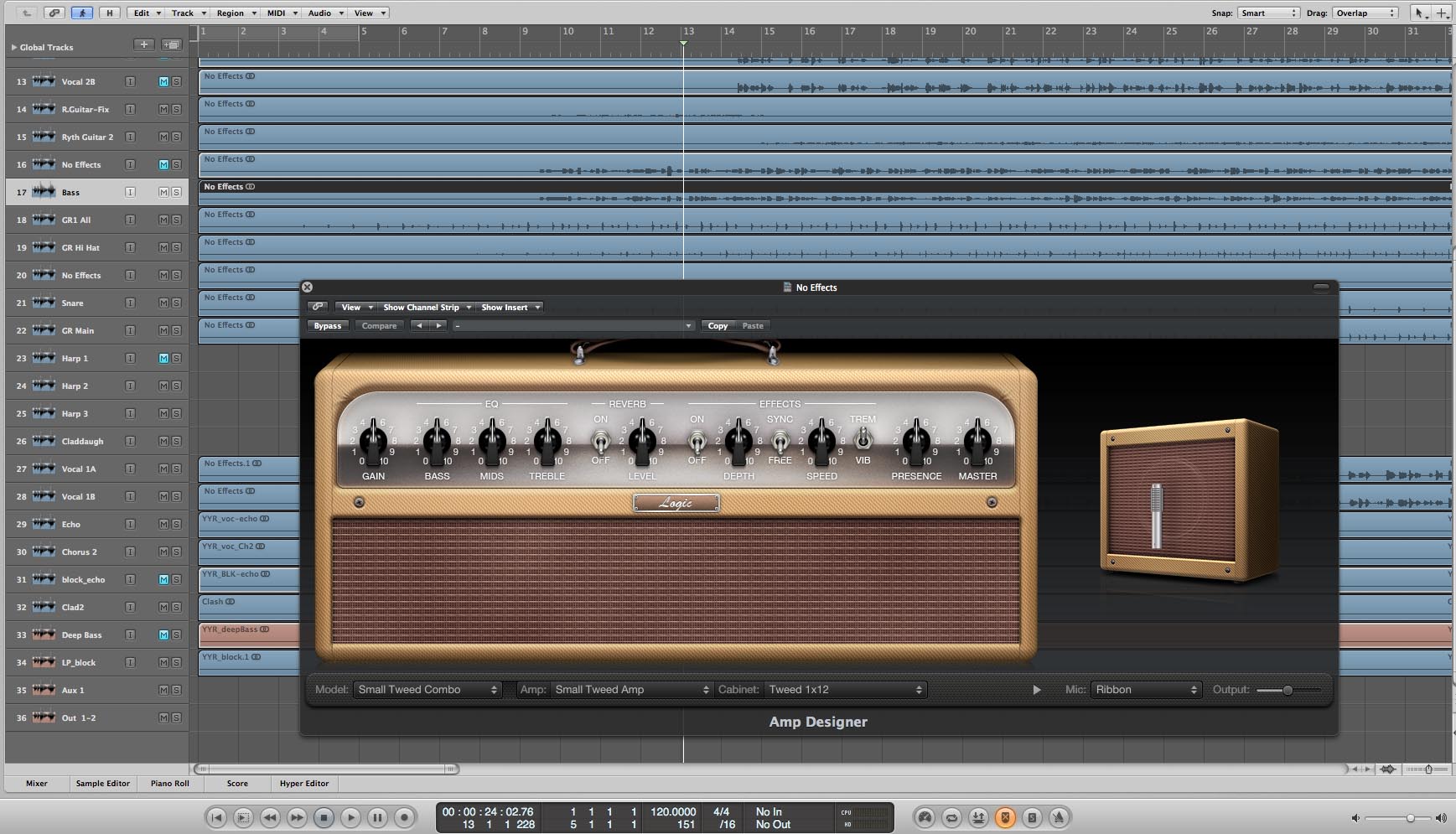Click the Duplicate Track button beside the plus
The height and width of the screenshot is (834, 1456).
pyautogui.click(x=171, y=44)
